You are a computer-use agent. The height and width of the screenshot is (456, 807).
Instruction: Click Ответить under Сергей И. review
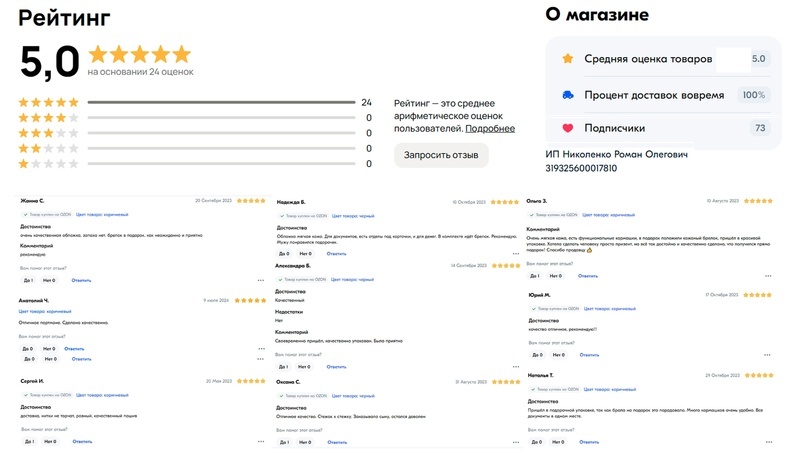click(x=82, y=441)
